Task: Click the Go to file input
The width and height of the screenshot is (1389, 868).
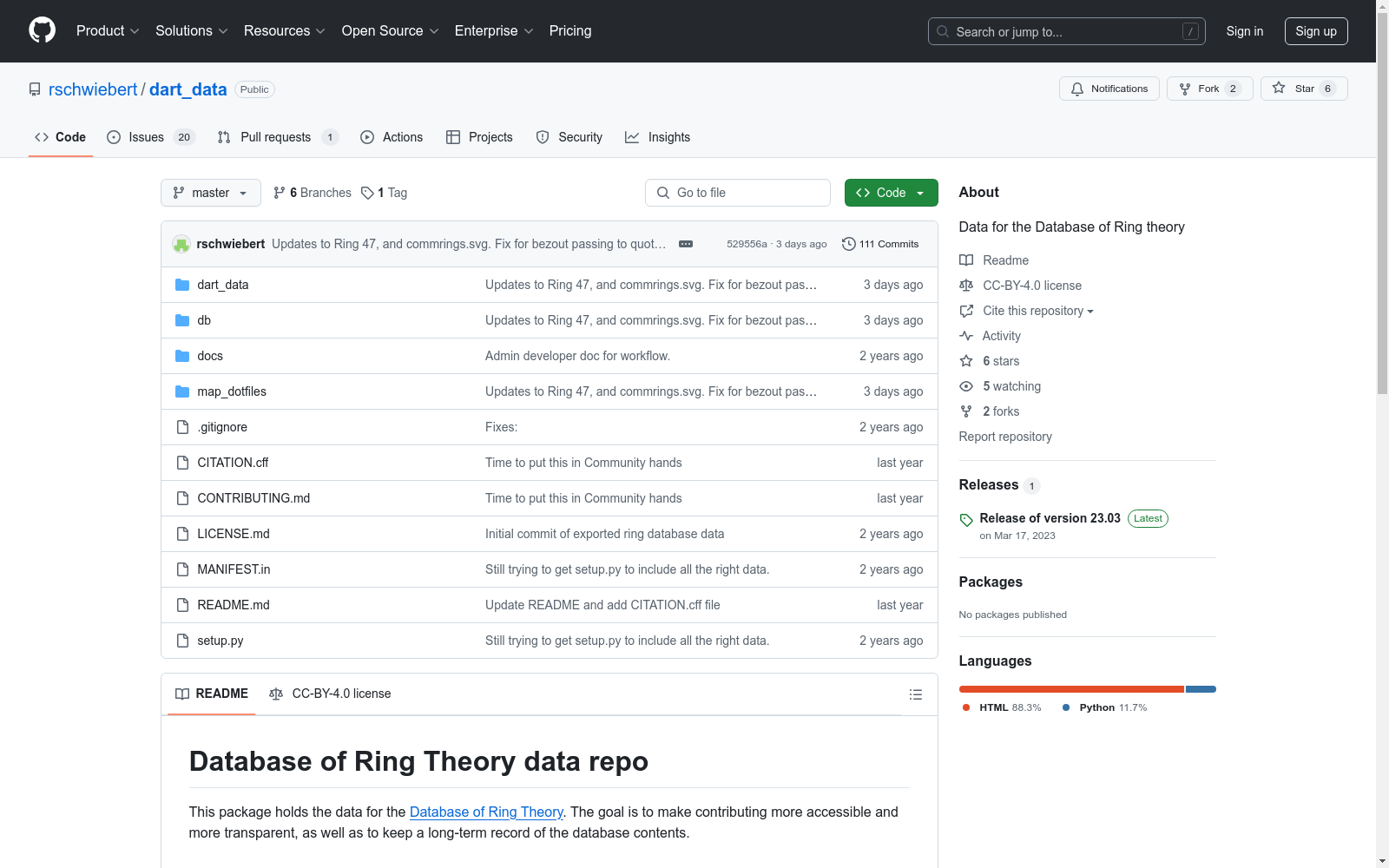Action: click(x=738, y=193)
